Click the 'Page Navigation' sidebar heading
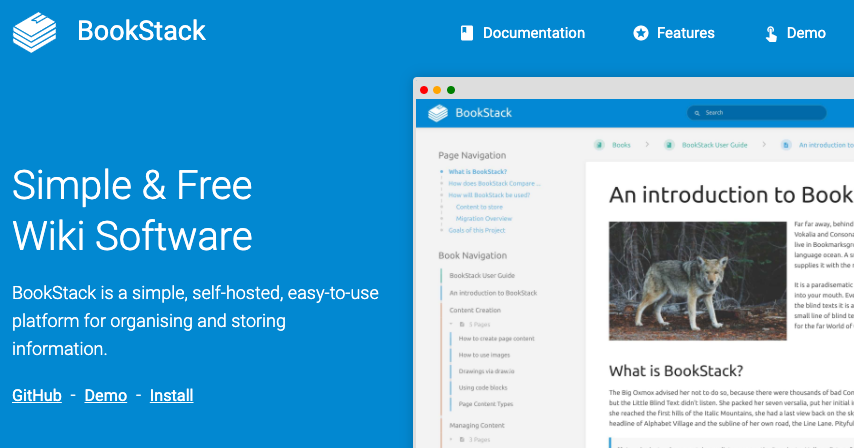This screenshot has height=448, width=854. (x=472, y=155)
